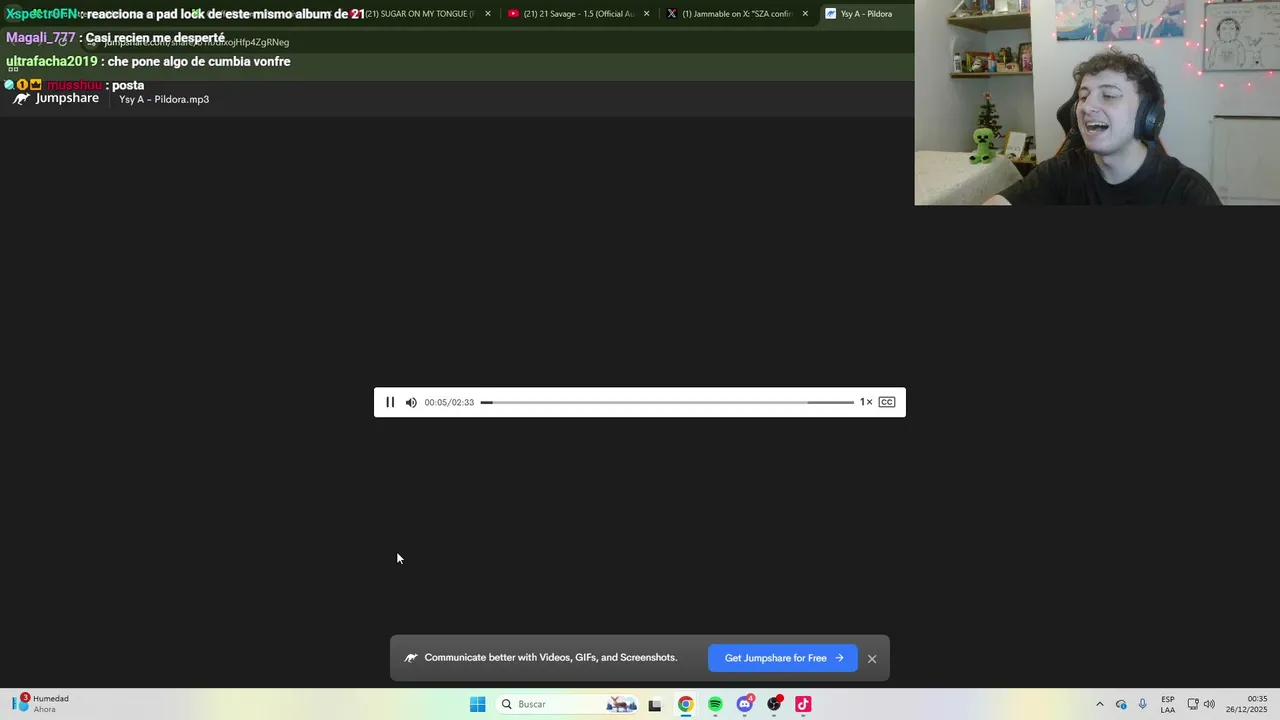The width and height of the screenshot is (1280, 720).
Task: Toggle CC captions in the player
Action: click(x=887, y=402)
